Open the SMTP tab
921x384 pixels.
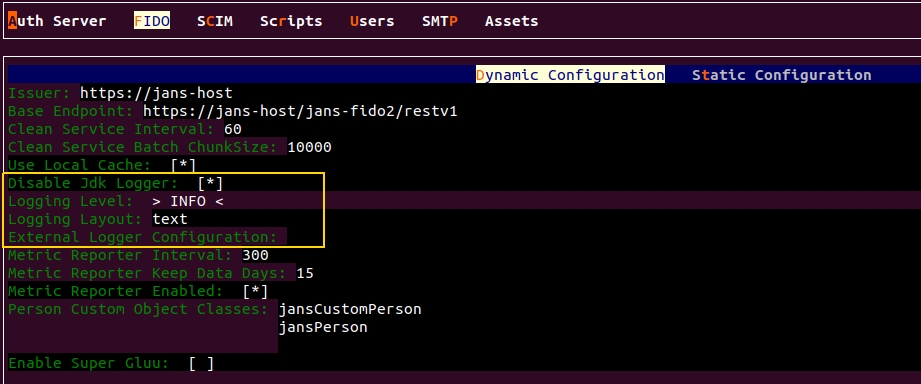440,21
